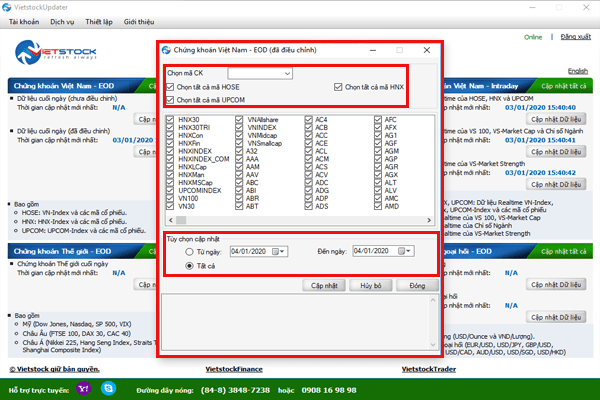
Task: Expand the Từ ngày date picker arrow
Action: (282, 251)
